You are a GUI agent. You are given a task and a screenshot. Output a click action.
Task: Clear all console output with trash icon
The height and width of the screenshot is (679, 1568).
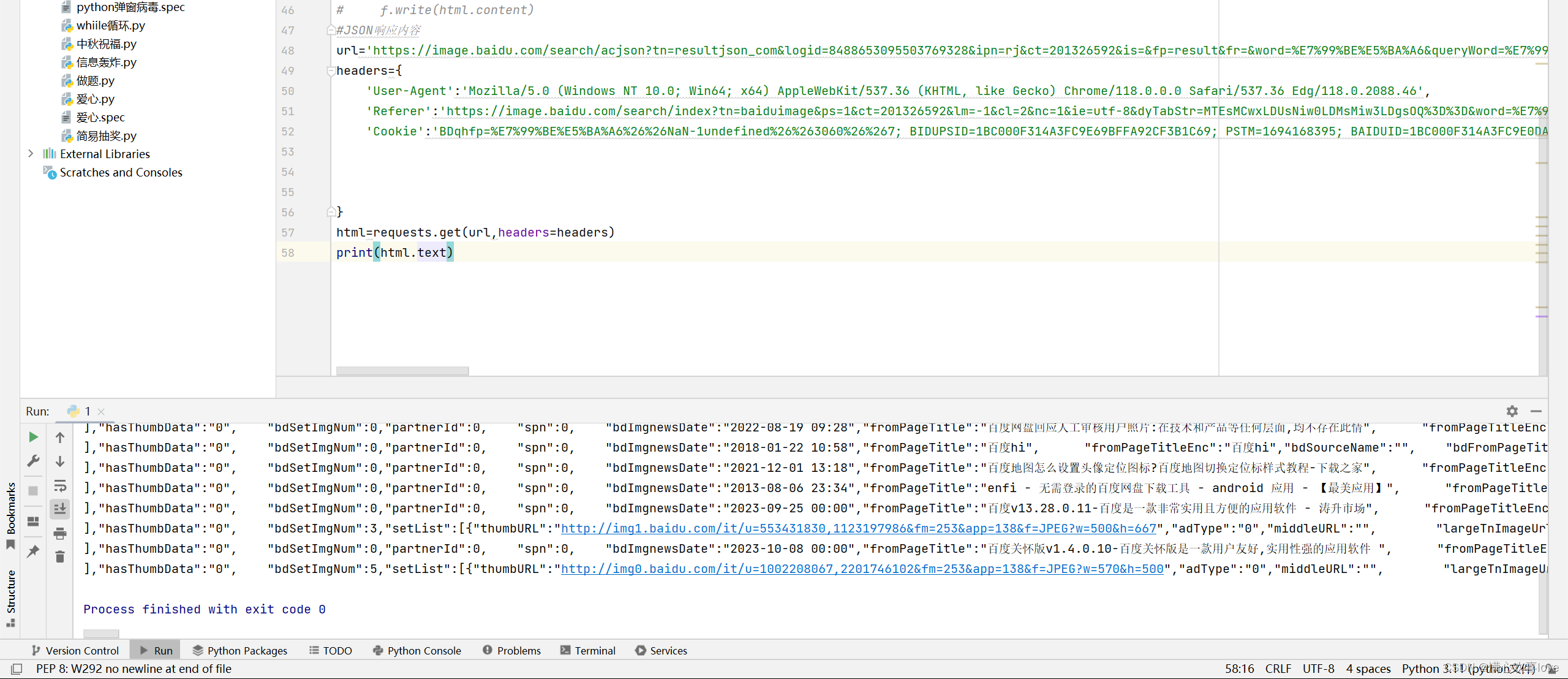point(60,557)
